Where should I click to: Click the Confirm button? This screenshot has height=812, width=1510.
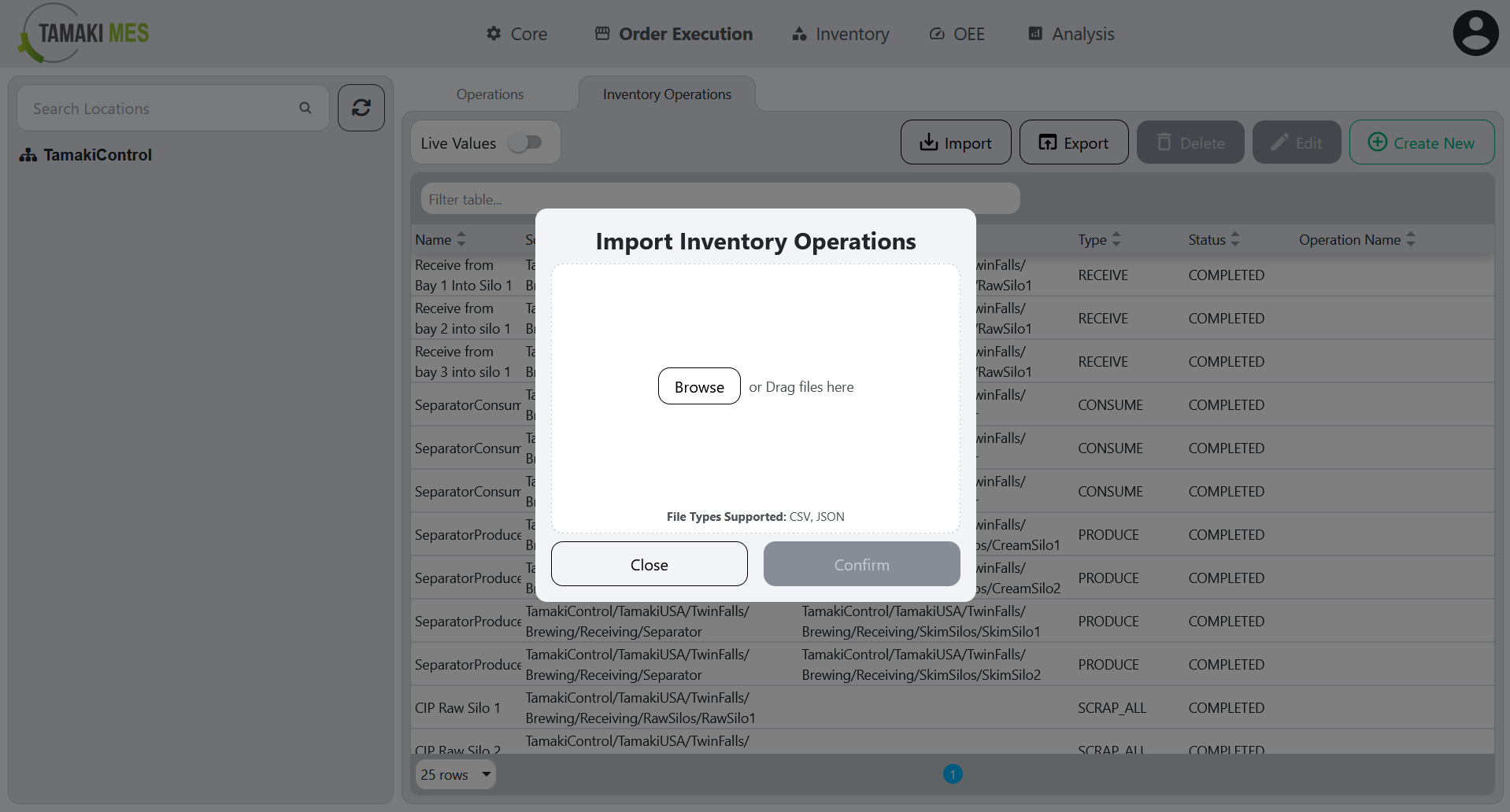(861, 564)
